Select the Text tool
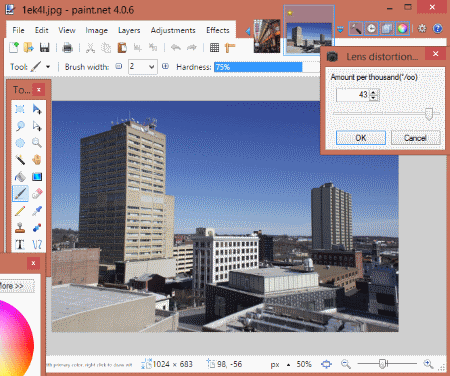450x376 pixels. [20, 244]
